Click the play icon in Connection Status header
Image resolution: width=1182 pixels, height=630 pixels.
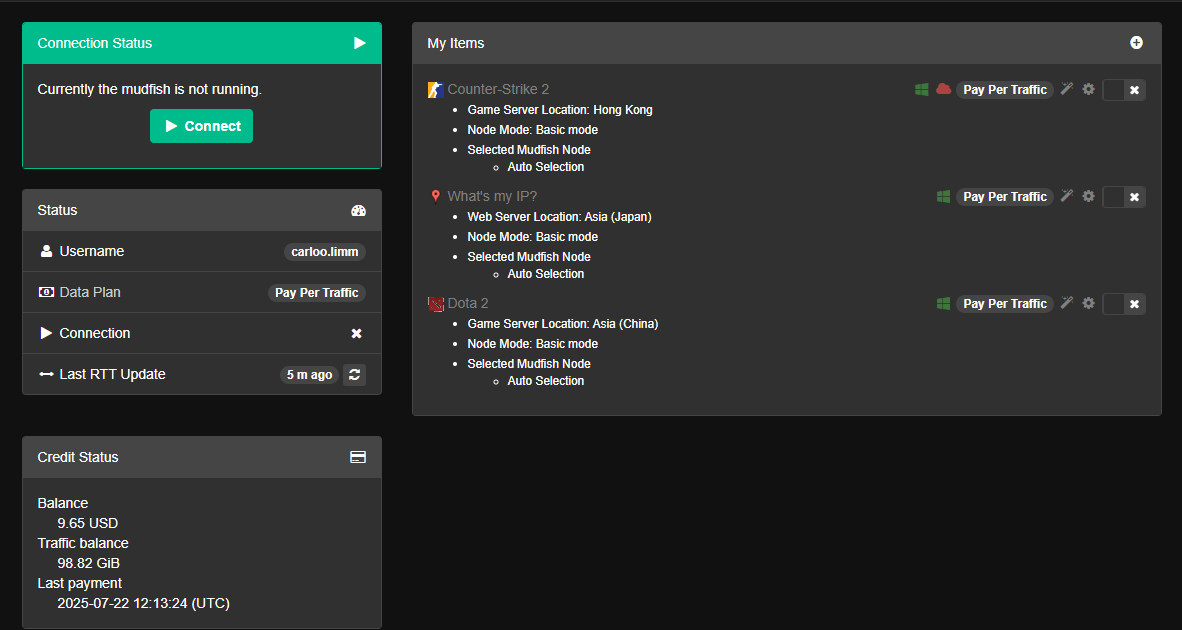point(360,43)
